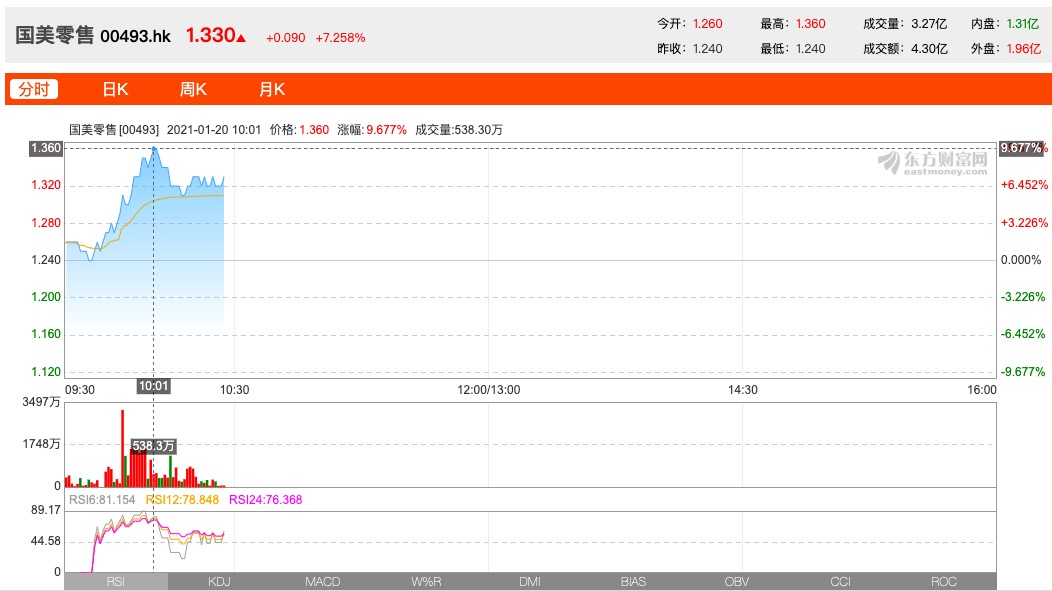The width and height of the screenshot is (1052, 591).
Task: Click the 今开 1.260 opening price
Action: (690, 23)
